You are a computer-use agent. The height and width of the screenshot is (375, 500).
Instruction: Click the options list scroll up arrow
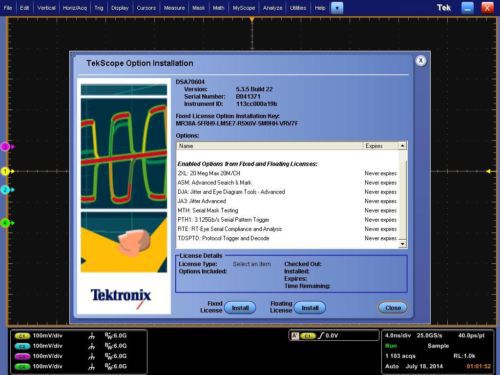pos(402,146)
